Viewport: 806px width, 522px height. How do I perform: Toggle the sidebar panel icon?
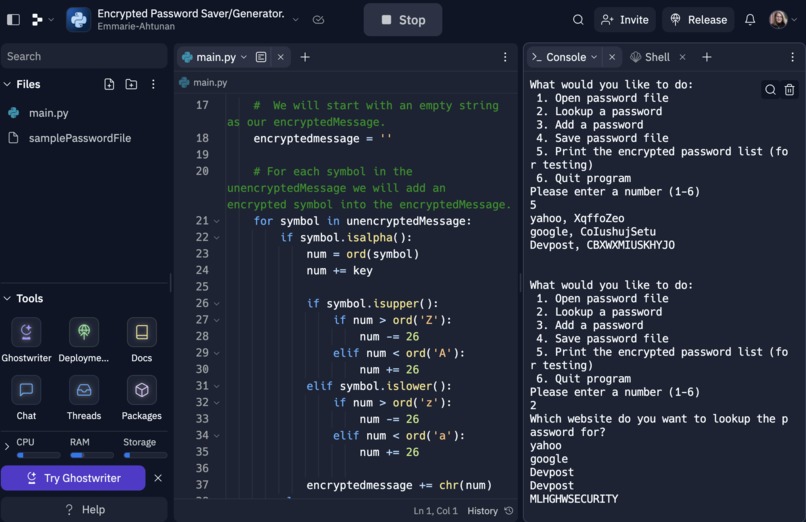(13, 20)
